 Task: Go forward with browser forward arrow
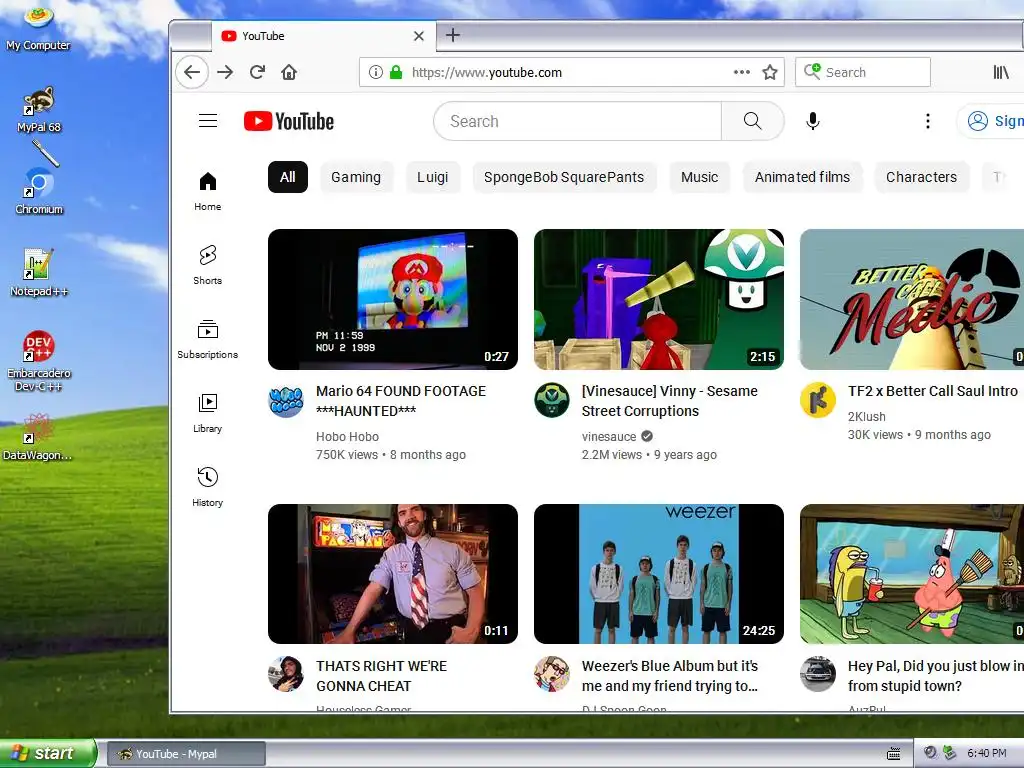coord(225,72)
